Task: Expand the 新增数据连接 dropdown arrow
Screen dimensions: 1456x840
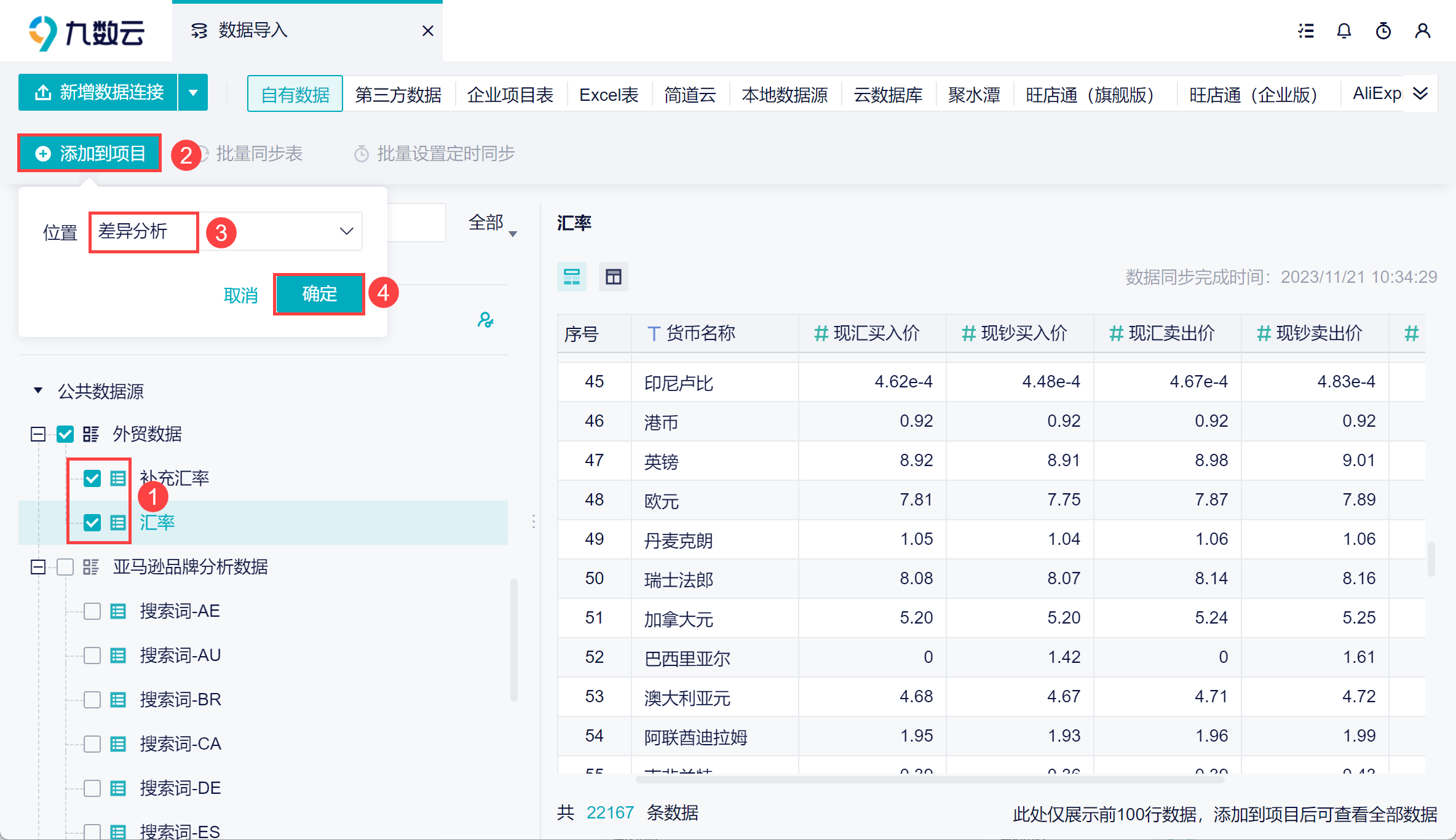Action: pyautogui.click(x=193, y=93)
